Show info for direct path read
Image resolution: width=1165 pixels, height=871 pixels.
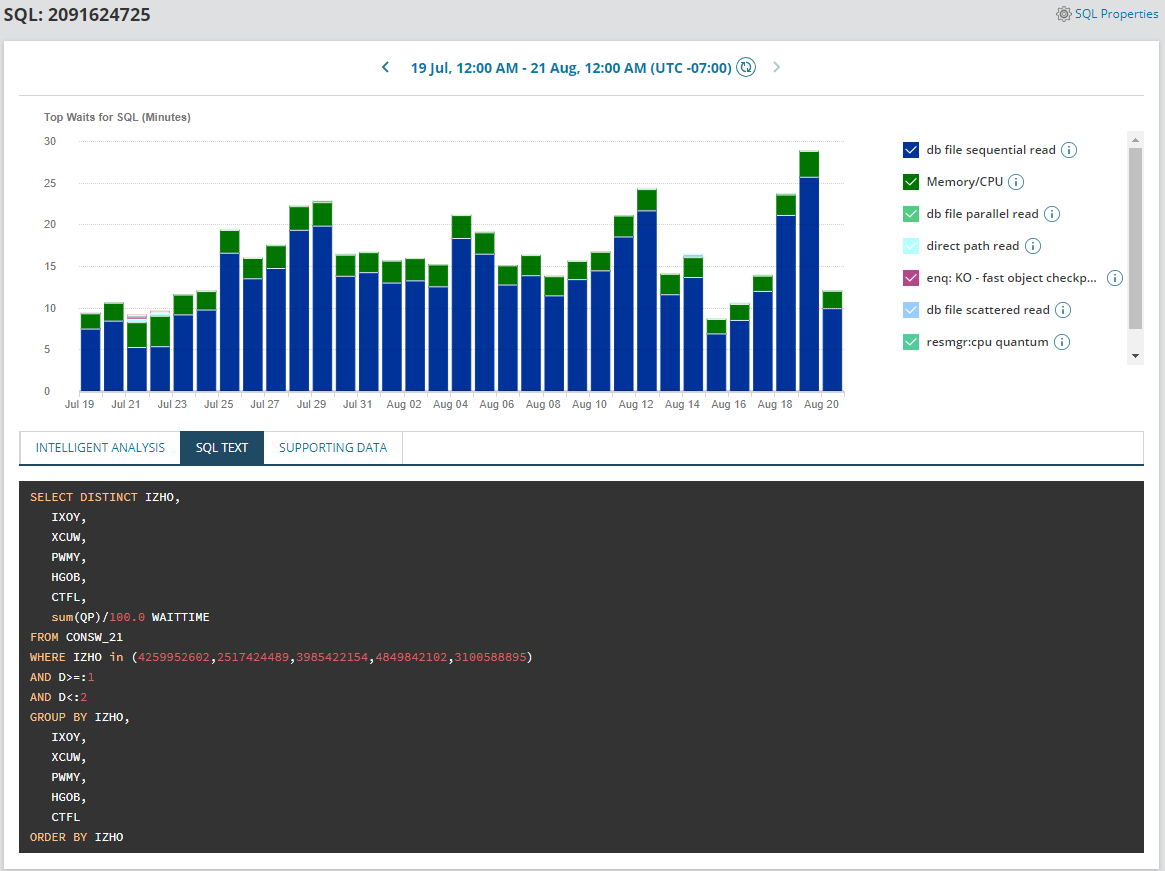pos(1033,246)
